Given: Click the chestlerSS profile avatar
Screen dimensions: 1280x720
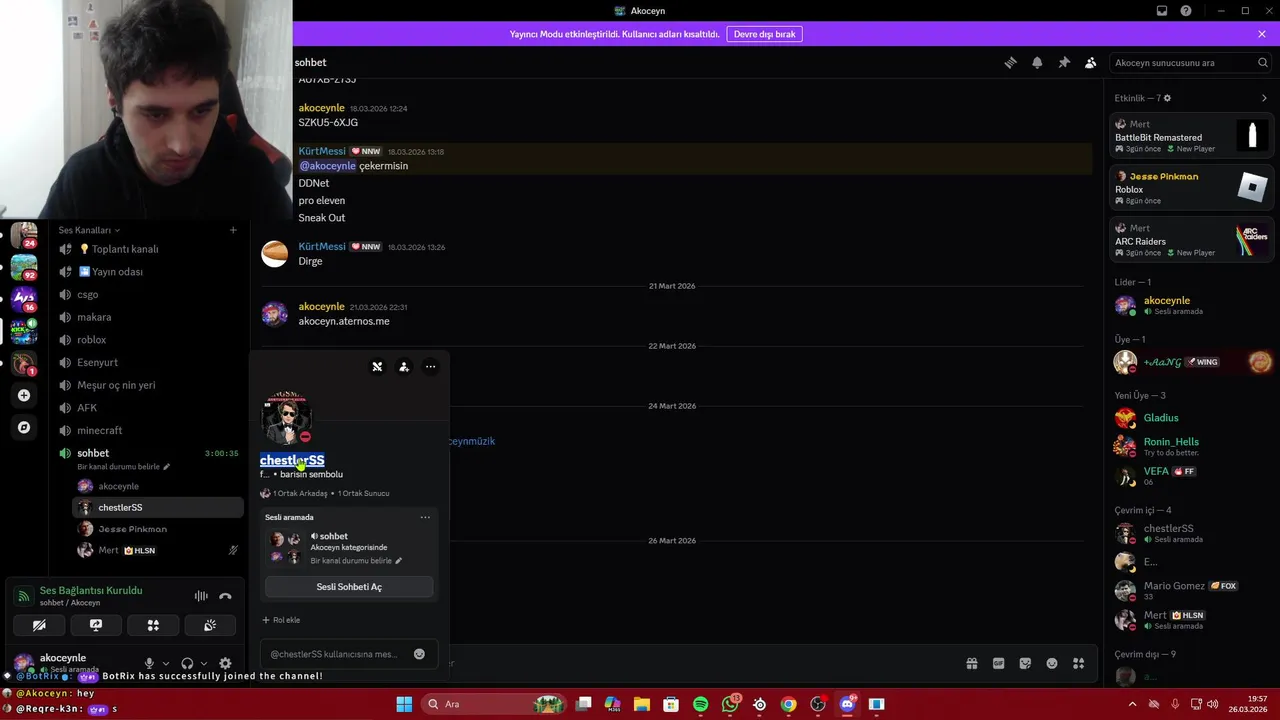Looking at the screenshot, I should click(x=286, y=417).
